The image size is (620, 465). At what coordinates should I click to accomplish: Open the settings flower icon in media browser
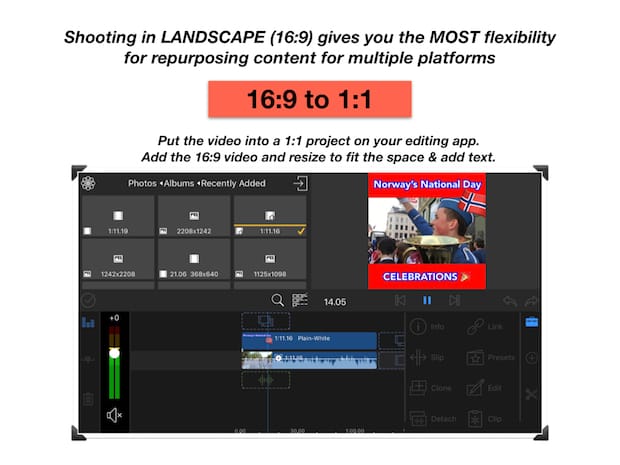click(x=88, y=183)
